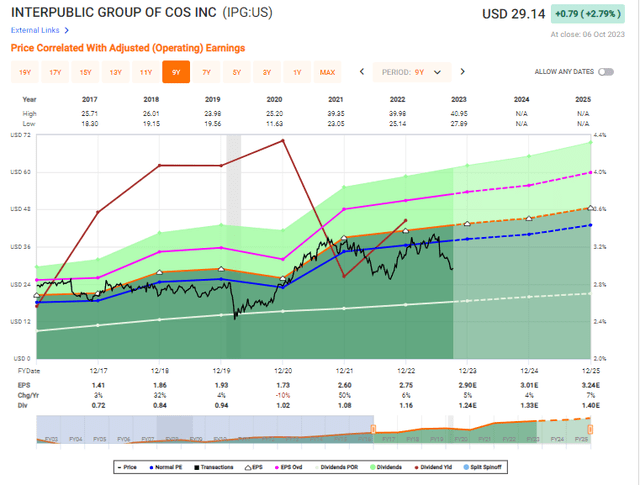Go to next period with right arrow
Screen dimensions: 640x485
point(462,72)
